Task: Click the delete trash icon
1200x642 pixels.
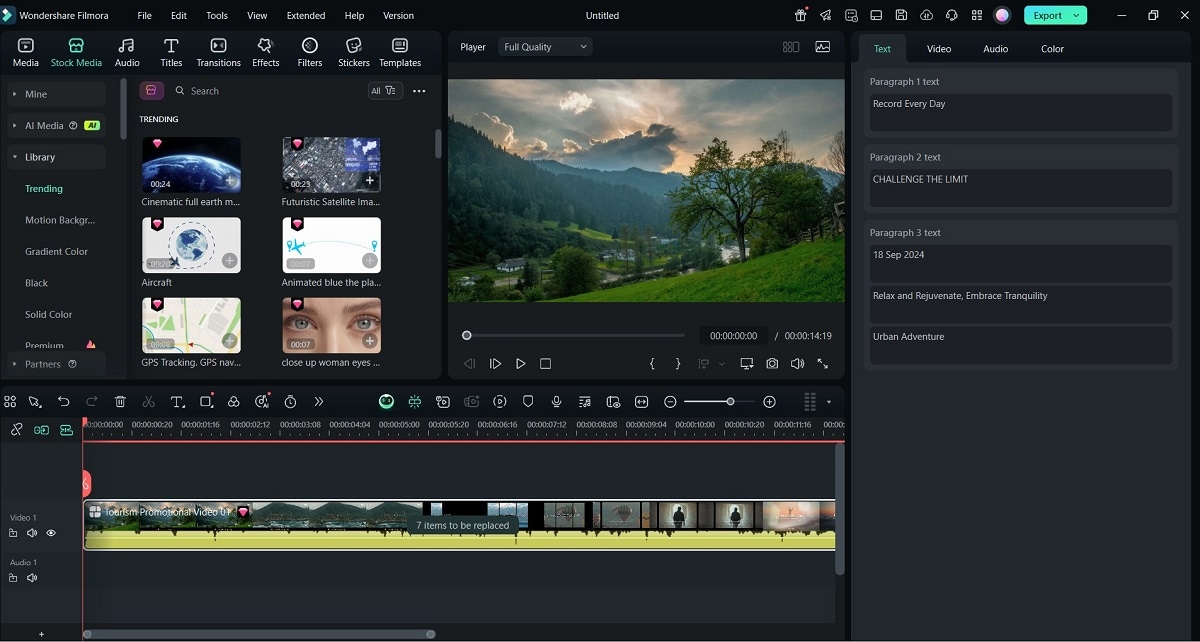Action: tap(120, 401)
